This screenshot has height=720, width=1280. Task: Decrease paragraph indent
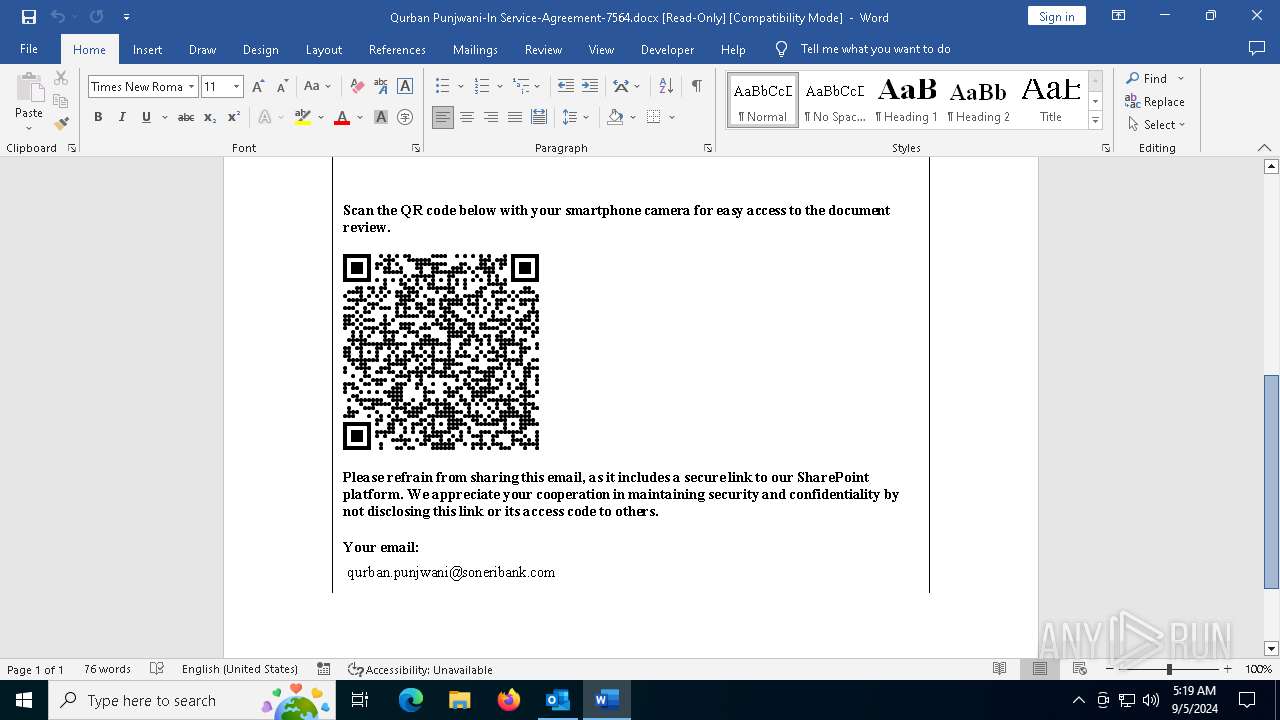click(566, 87)
